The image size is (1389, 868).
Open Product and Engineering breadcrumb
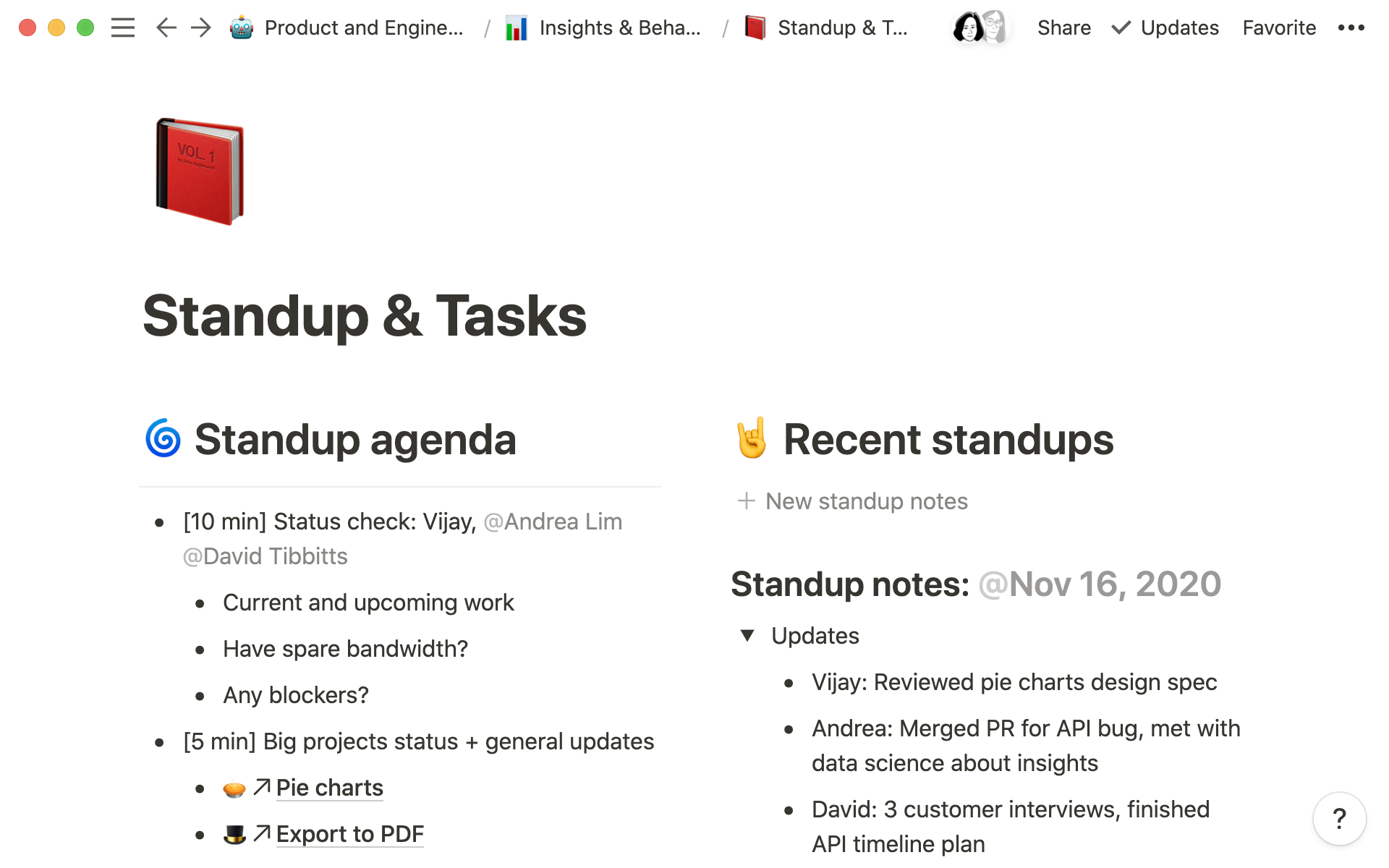(363, 28)
